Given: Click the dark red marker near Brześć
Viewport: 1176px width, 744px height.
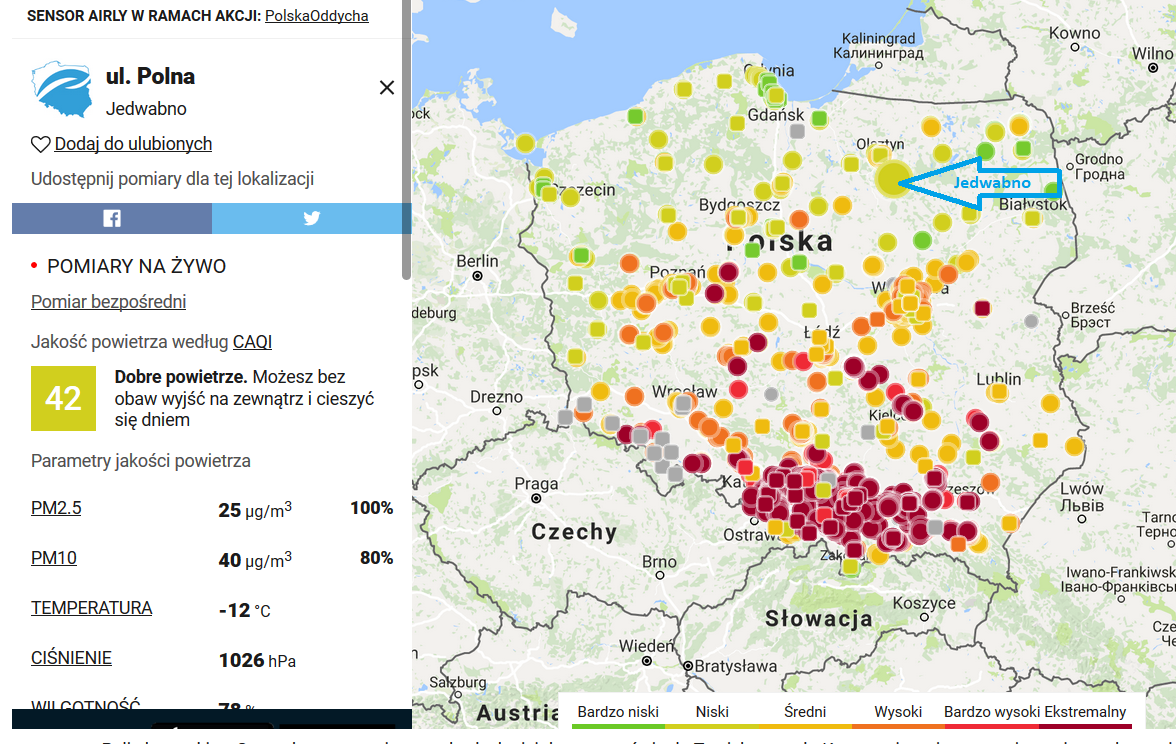Looking at the screenshot, I should [x=982, y=308].
